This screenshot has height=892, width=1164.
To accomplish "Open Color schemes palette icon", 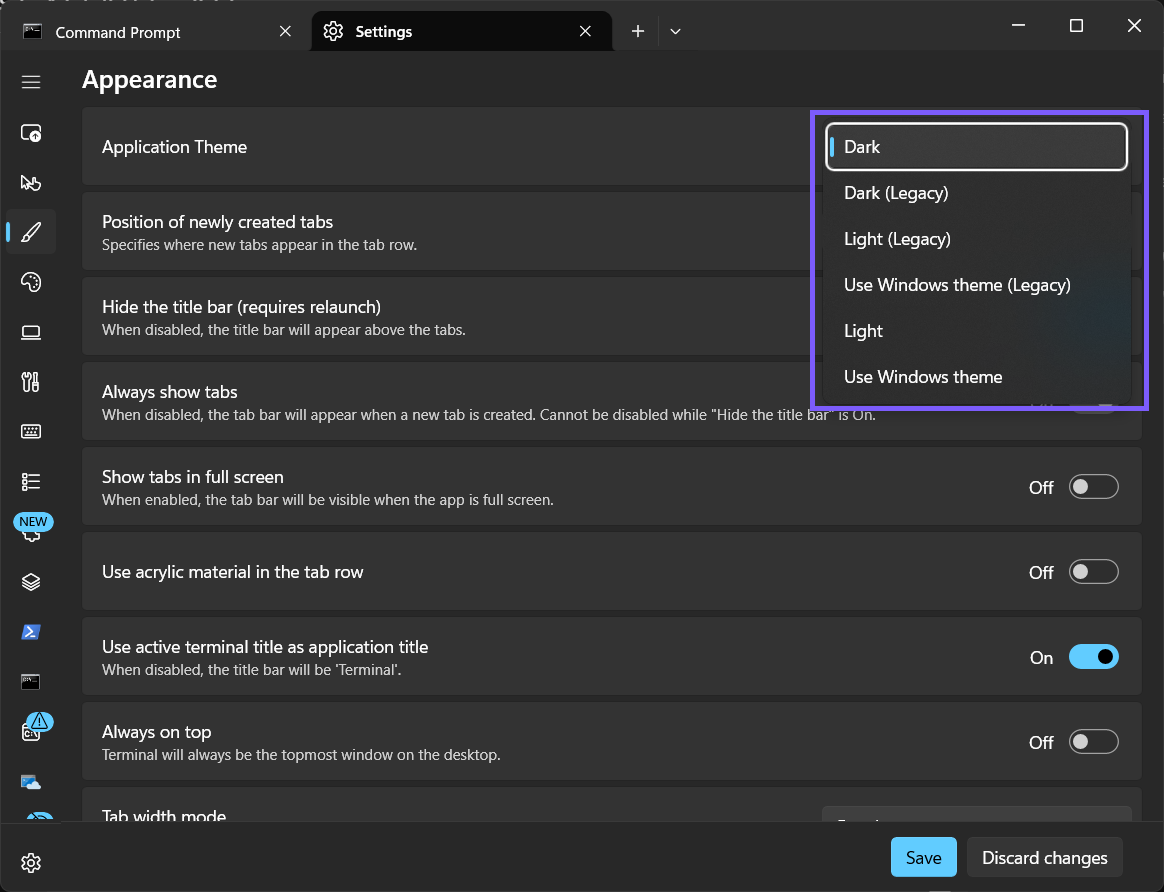I will pos(30,282).
